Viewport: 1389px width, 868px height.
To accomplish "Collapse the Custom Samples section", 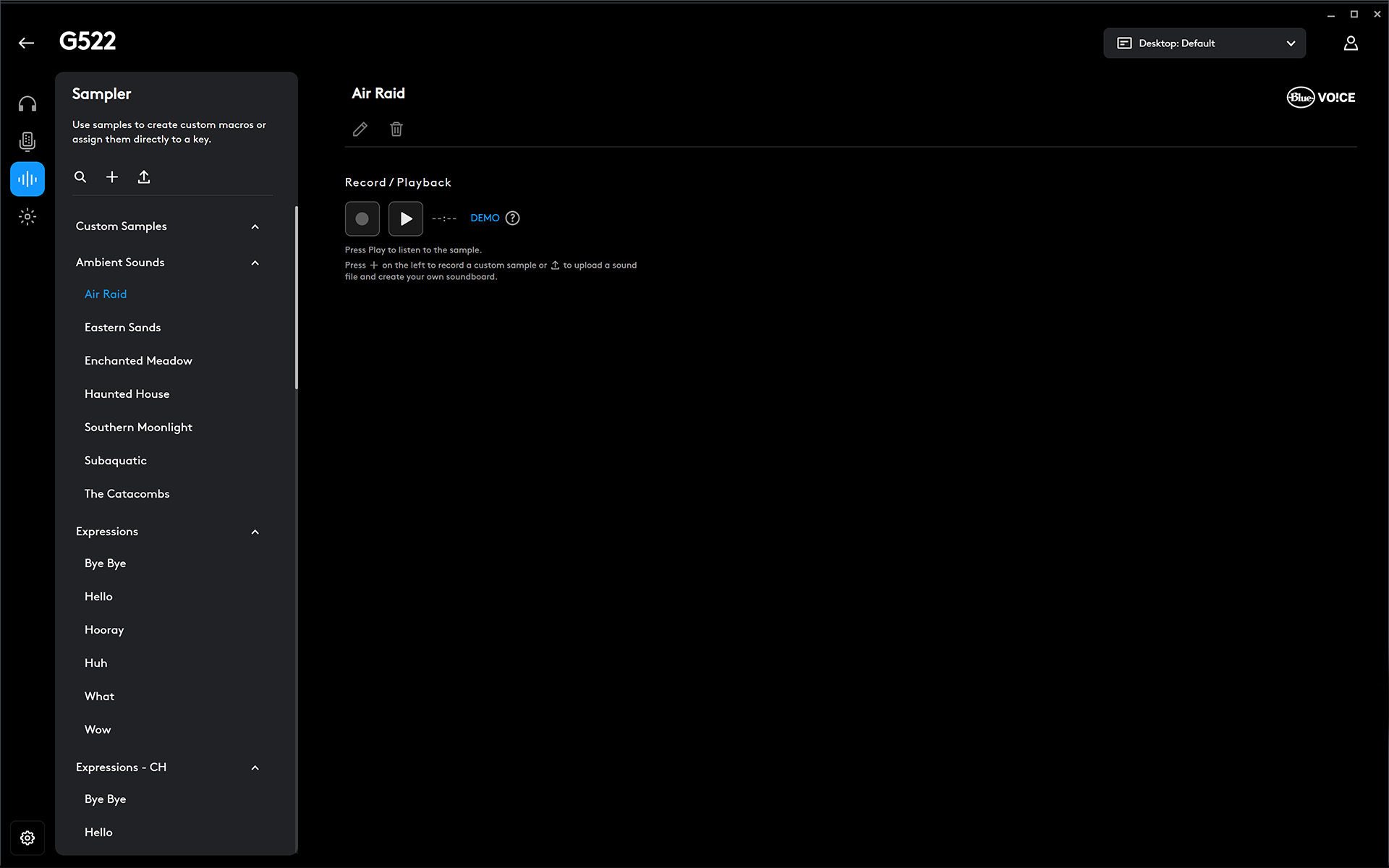I will 255,227.
